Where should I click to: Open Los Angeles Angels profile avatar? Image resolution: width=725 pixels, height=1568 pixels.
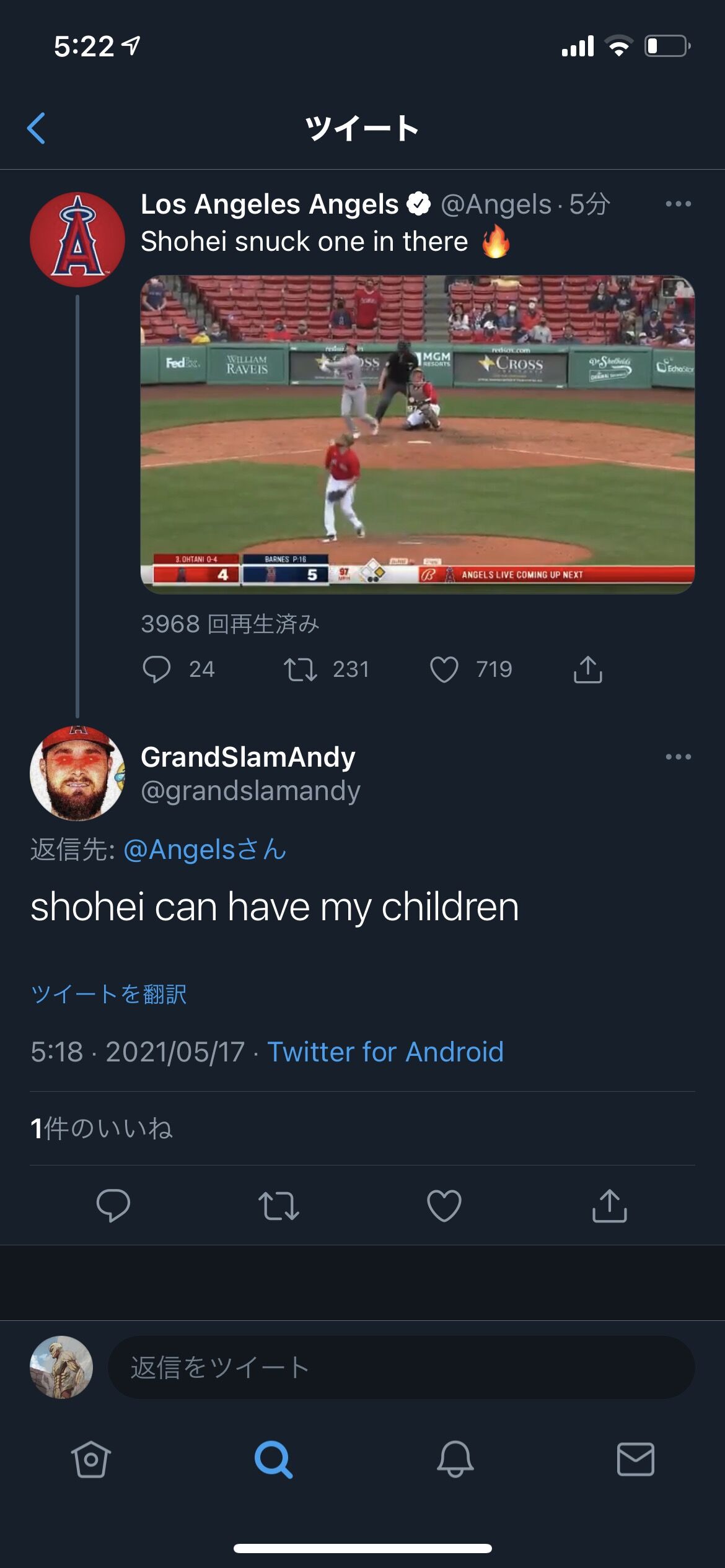[77, 239]
